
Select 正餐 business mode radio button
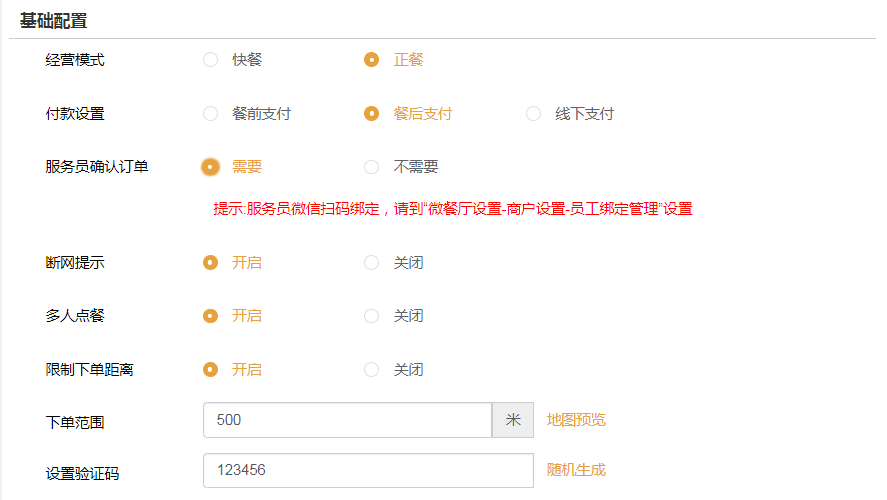click(372, 60)
